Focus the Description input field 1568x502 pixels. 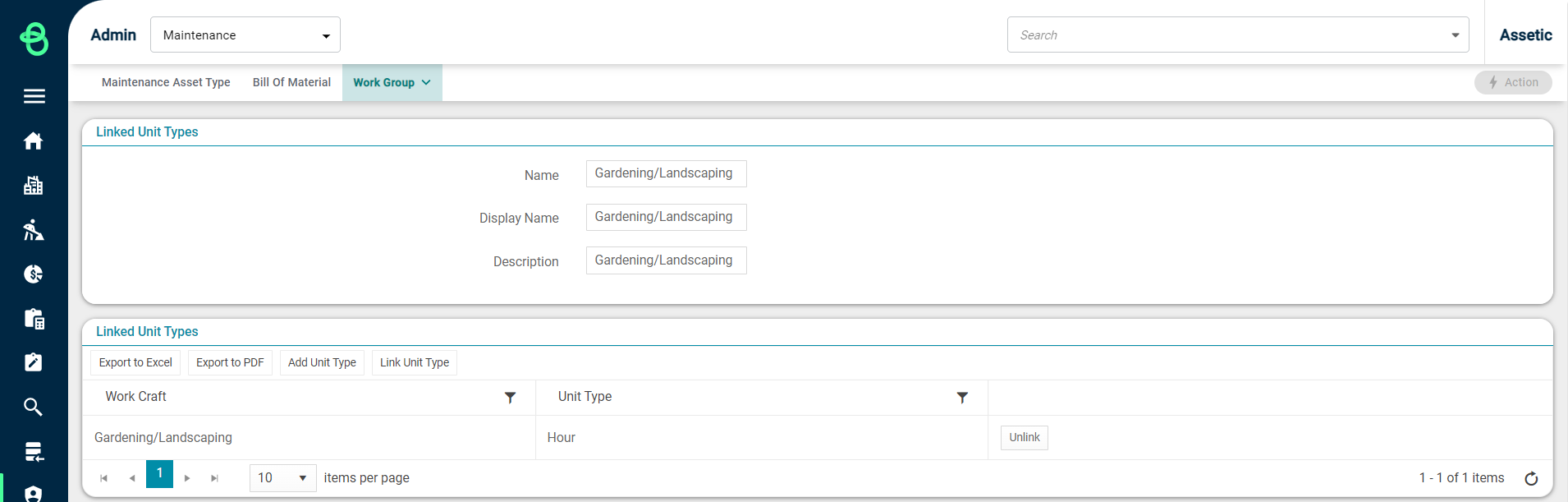[666, 260]
